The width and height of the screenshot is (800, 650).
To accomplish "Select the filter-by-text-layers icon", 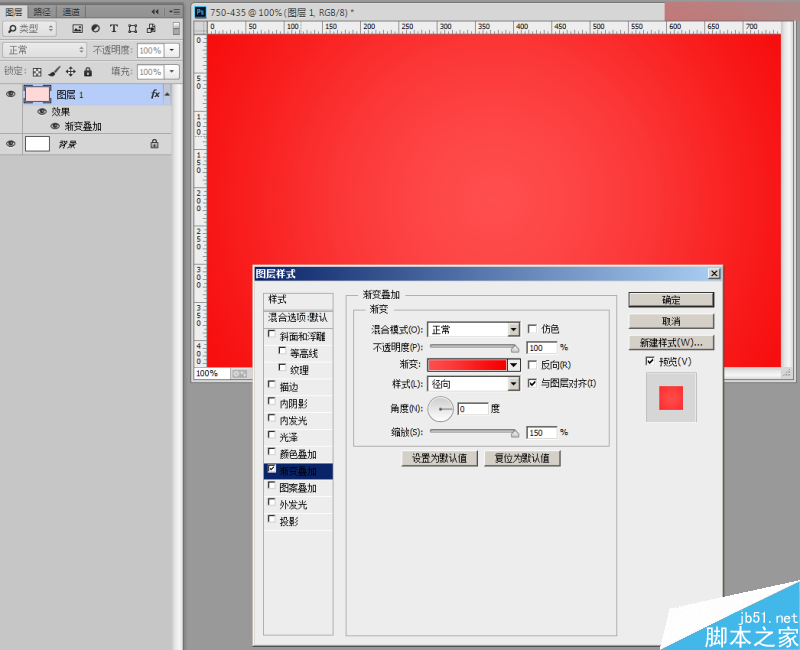I will tap(113, 28).
